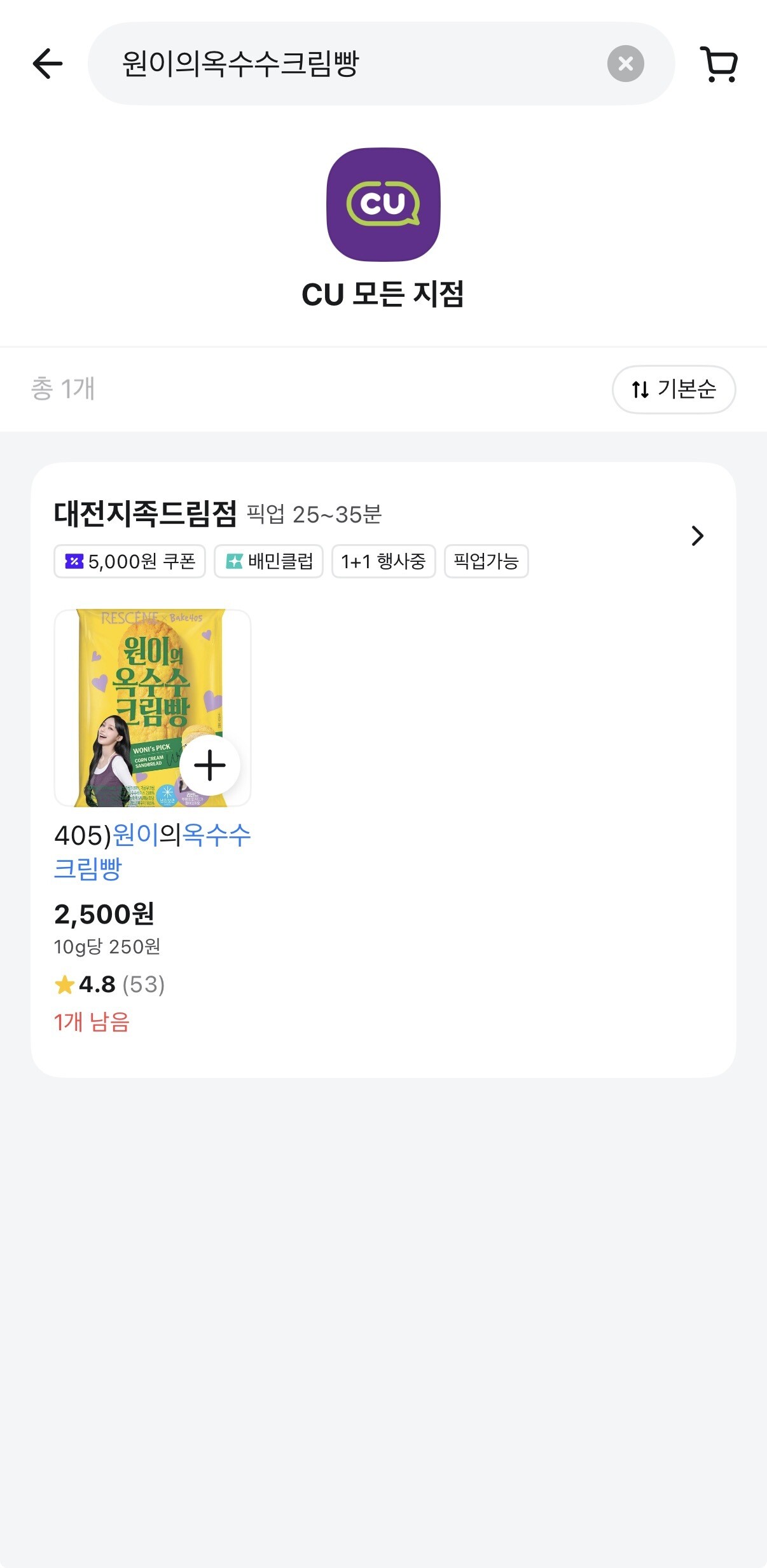Go back using the left arrow icon
This screenshot has height=1568, width=767.
tap(48, 64)
